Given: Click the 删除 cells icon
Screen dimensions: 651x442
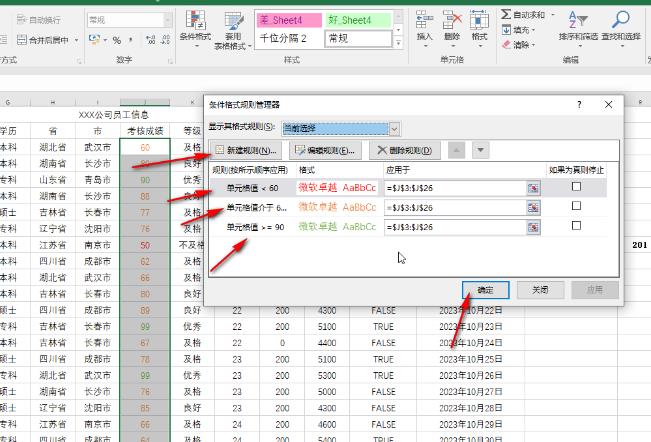Looking at the screenshot, I should (x=452, y=20).
